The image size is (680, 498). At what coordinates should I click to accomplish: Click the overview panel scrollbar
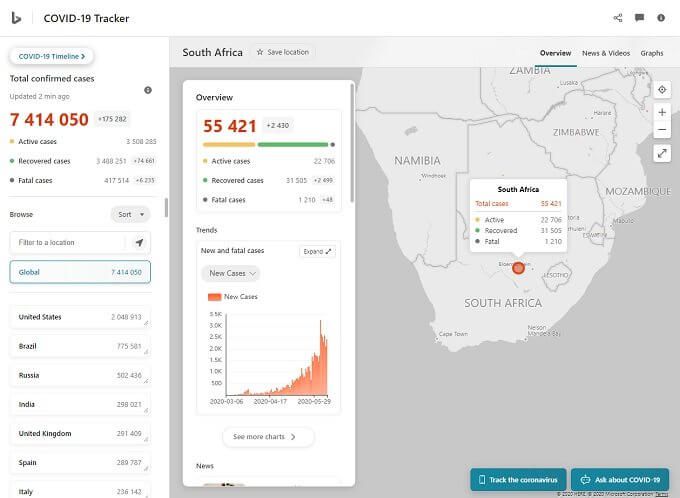(352, 143)
